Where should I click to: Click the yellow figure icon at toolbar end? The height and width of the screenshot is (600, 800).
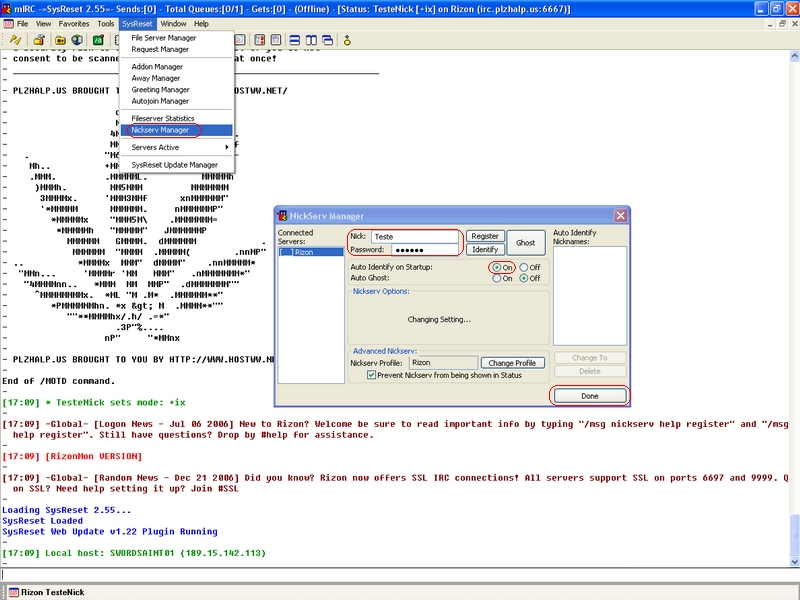point(347,40)
